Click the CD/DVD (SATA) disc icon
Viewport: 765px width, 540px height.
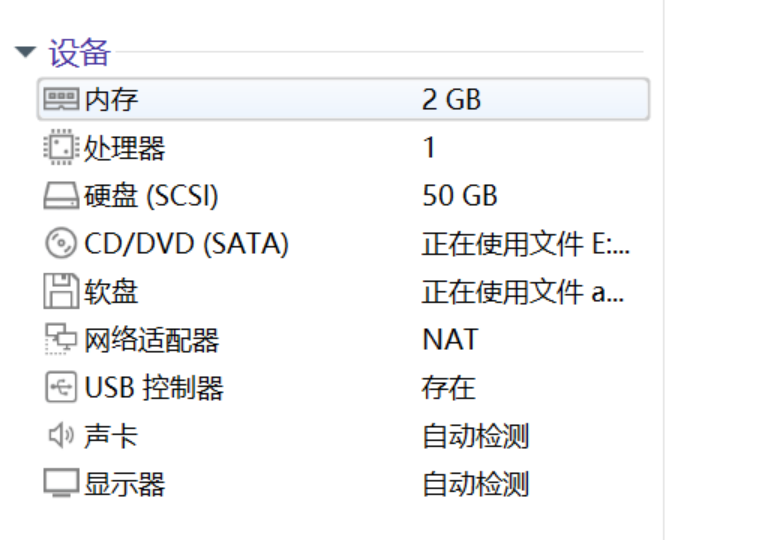62,244
